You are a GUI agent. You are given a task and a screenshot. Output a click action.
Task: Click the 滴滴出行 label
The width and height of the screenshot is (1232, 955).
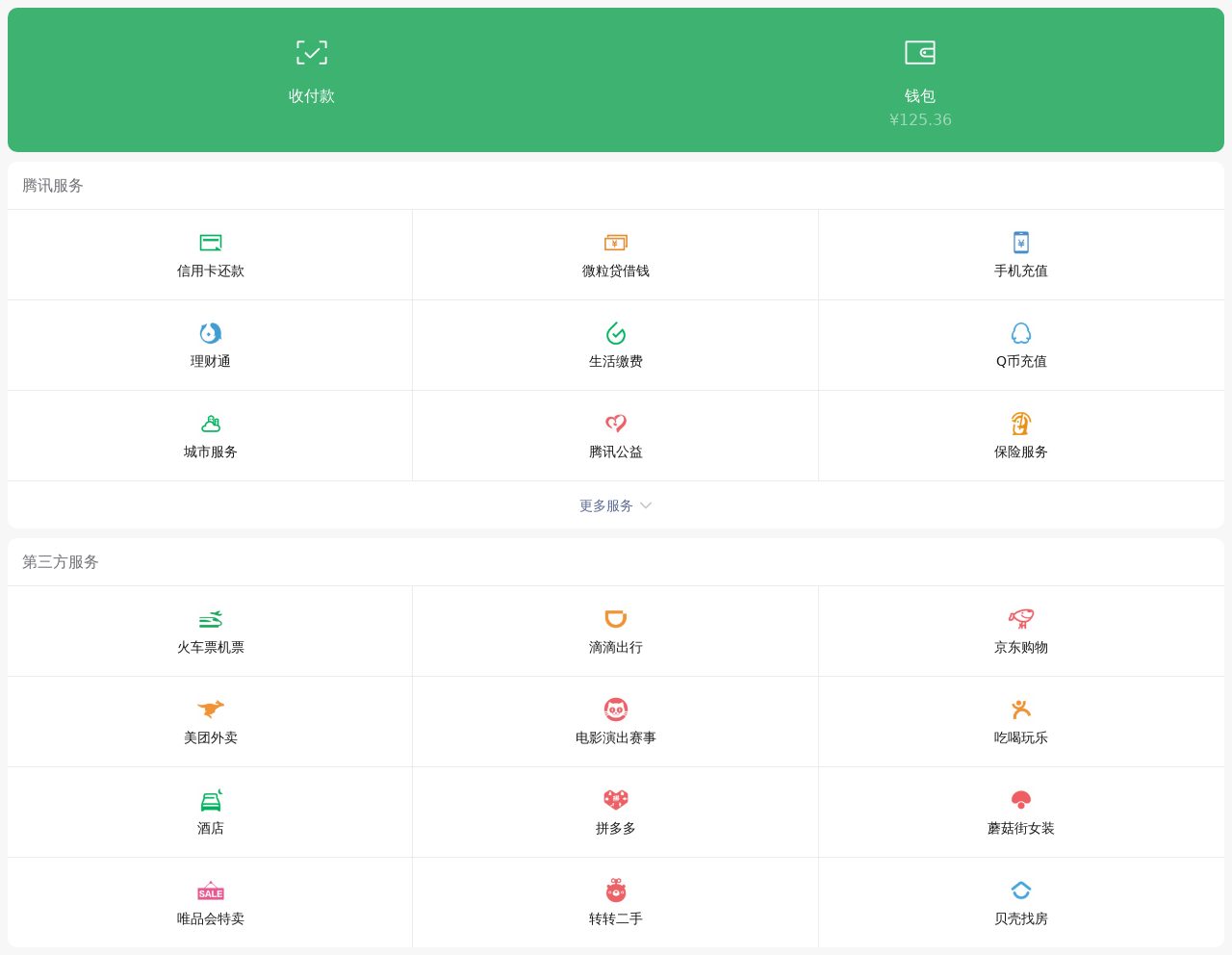coord(616,648)
